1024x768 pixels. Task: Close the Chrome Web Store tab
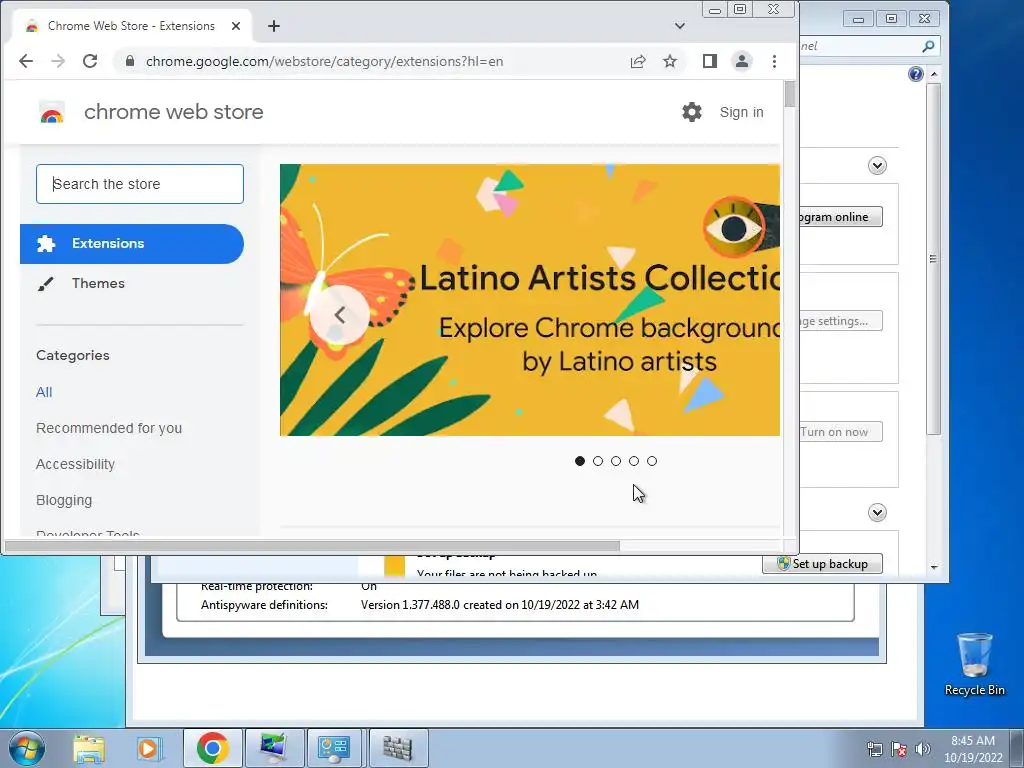point(236,26)
